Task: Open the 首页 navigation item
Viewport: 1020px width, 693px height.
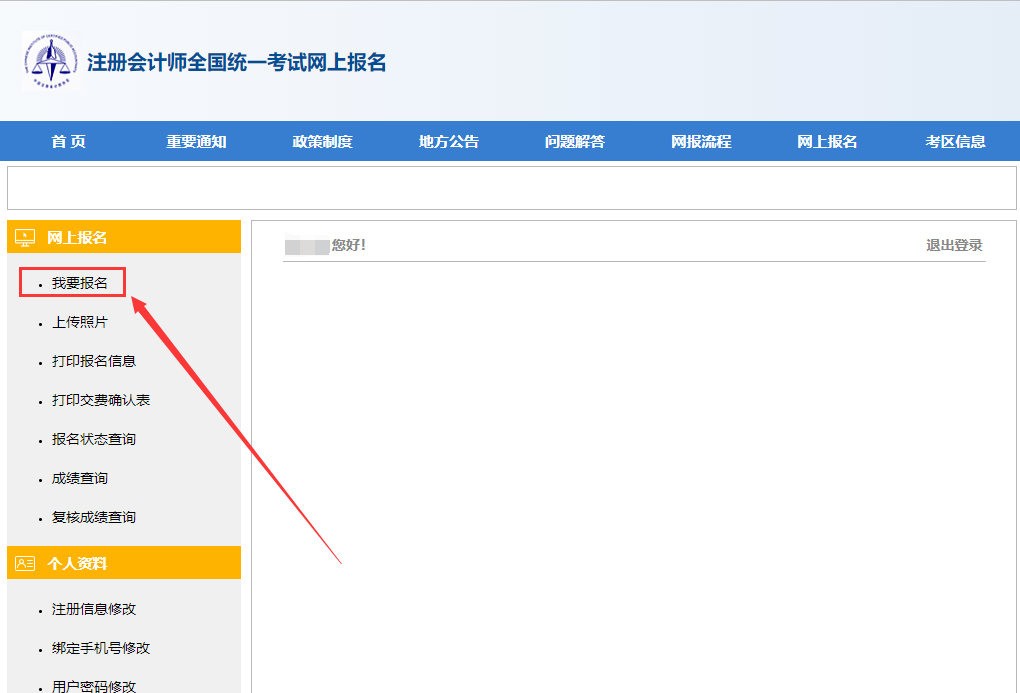Action: [68, 141]
